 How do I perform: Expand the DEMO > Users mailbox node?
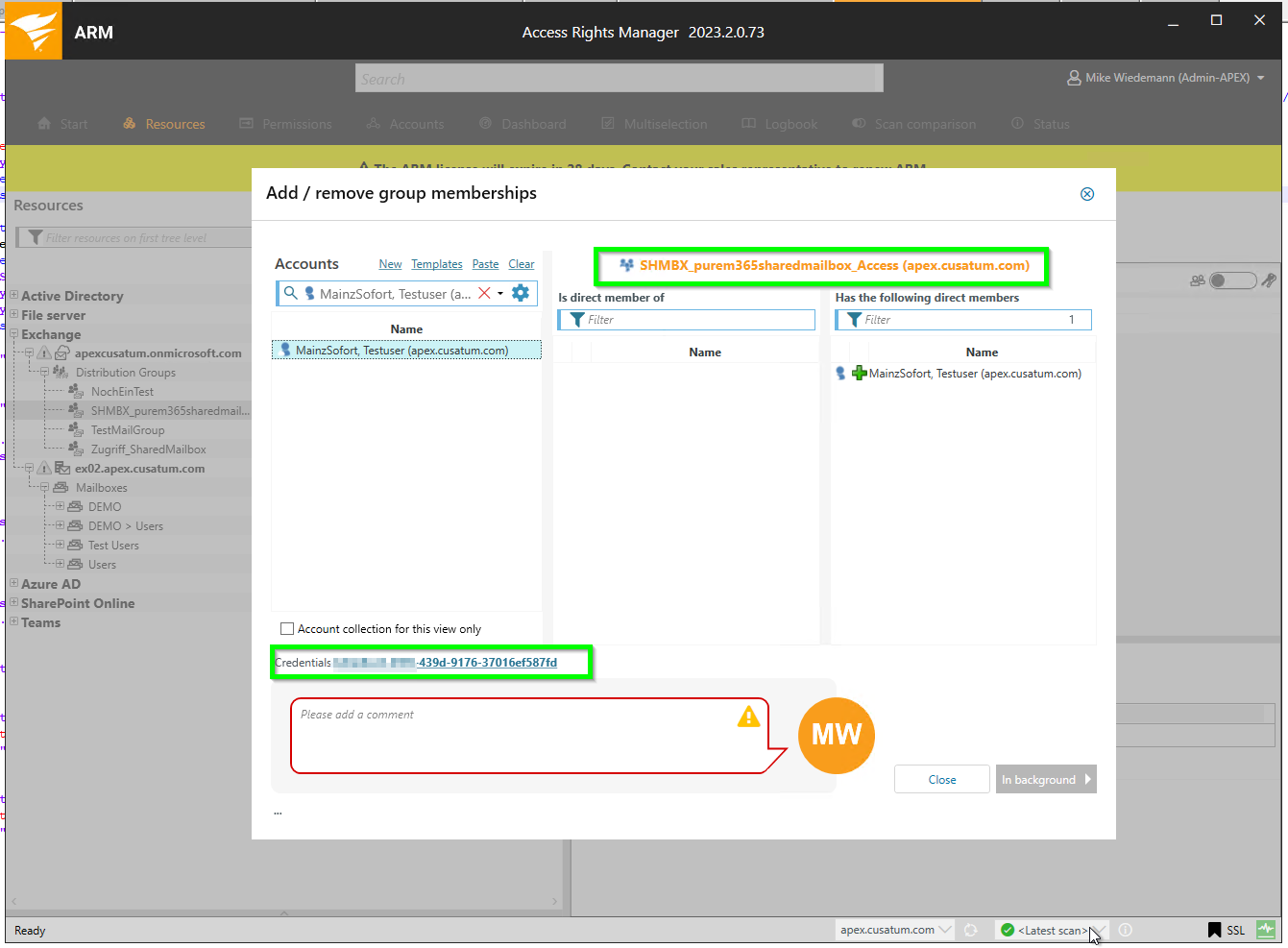coord(60,525)
